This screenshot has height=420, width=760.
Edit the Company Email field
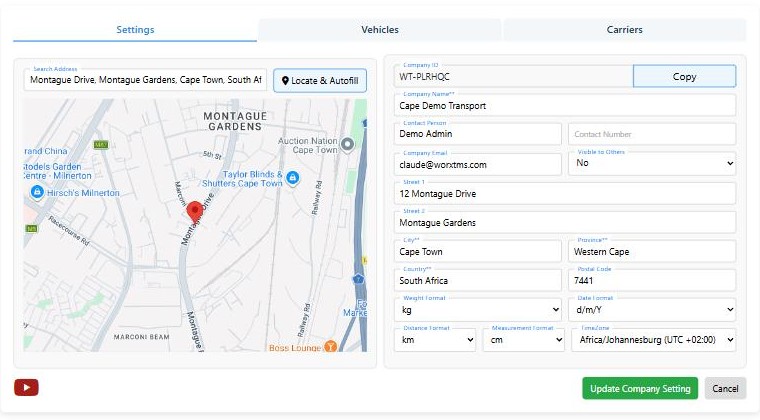[478, 164]
